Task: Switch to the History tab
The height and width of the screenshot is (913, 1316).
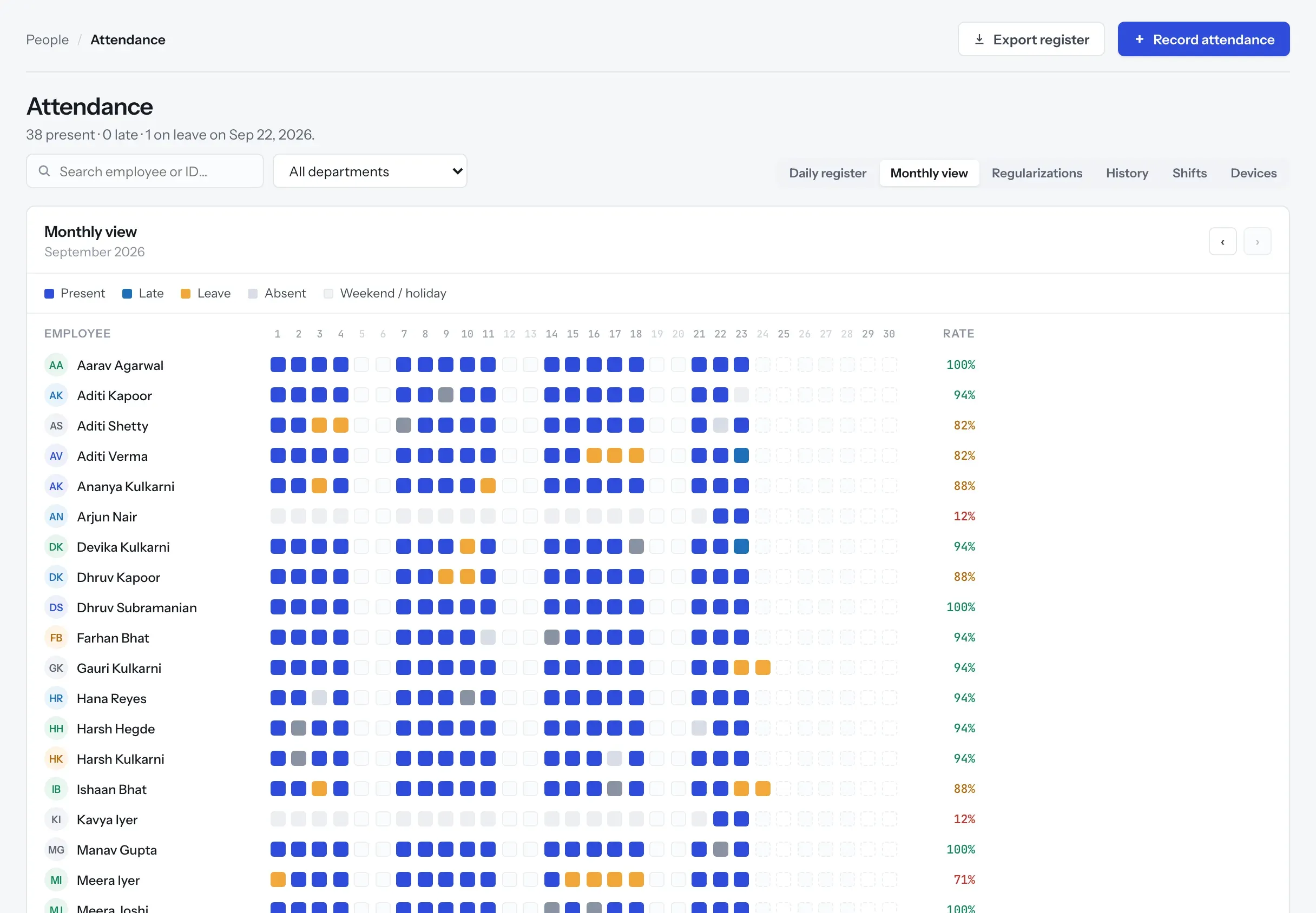Action: pos(1127,173)
